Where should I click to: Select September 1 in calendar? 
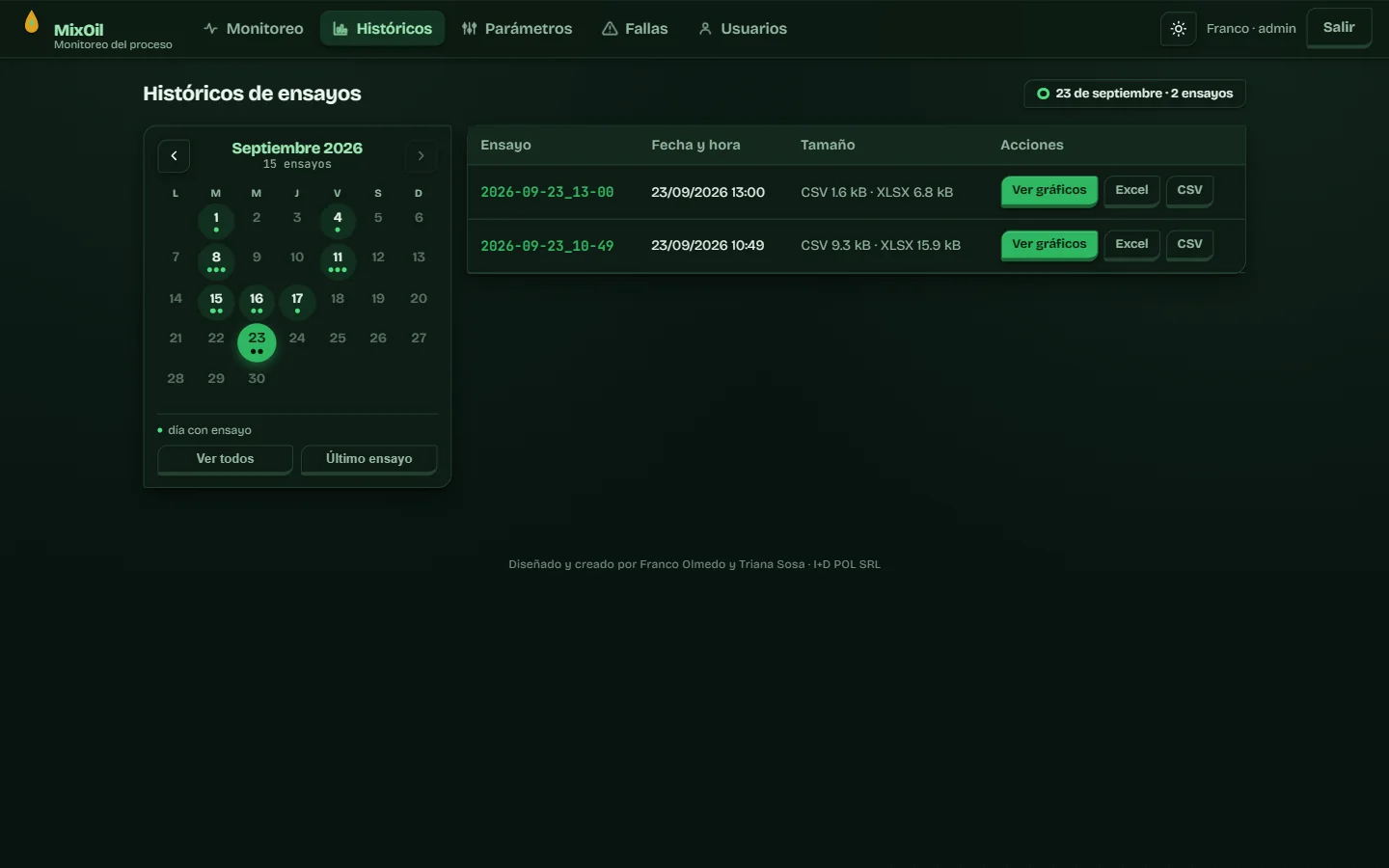coord(216,221)
